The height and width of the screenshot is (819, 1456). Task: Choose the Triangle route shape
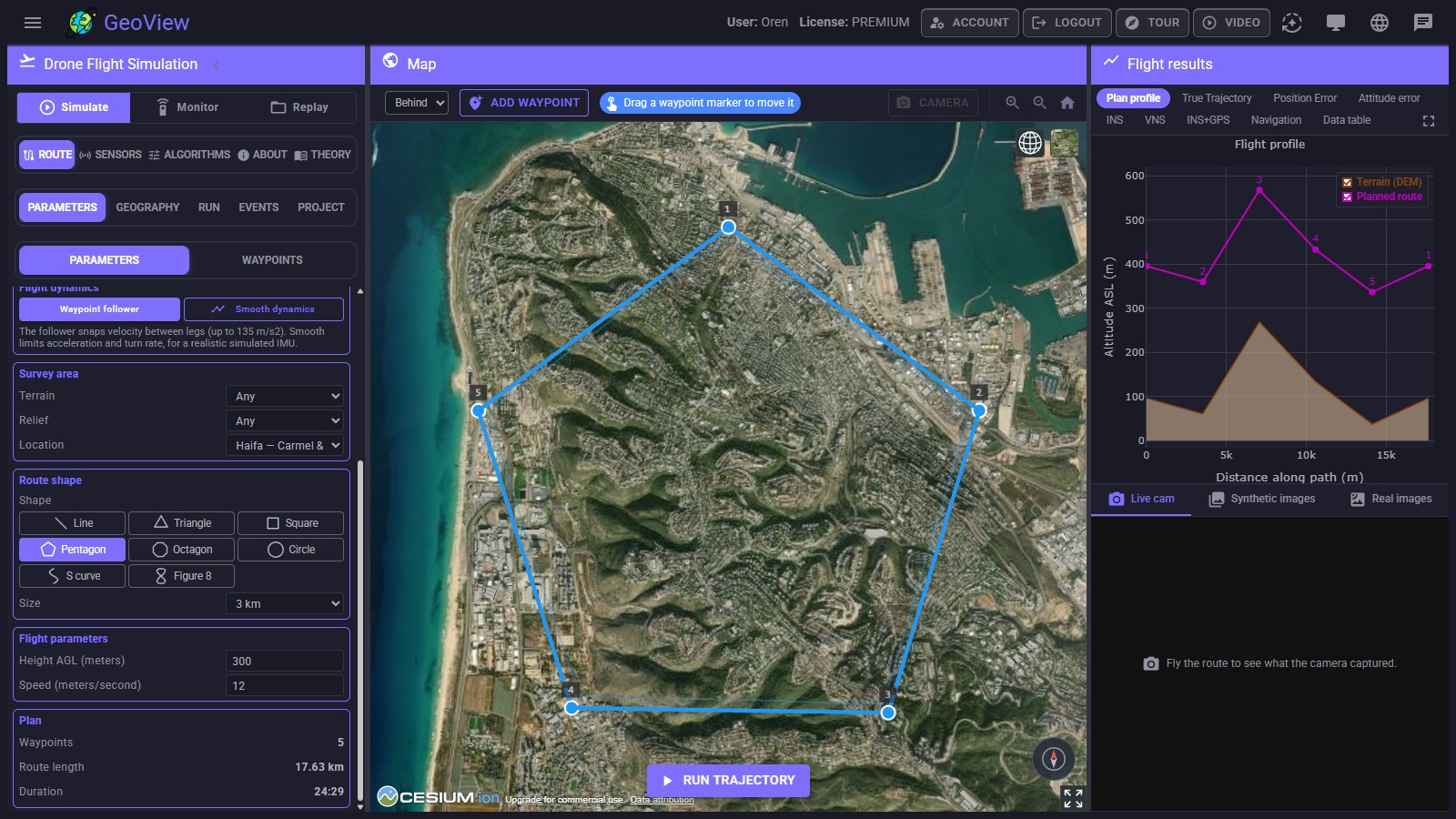coord(181,523)
